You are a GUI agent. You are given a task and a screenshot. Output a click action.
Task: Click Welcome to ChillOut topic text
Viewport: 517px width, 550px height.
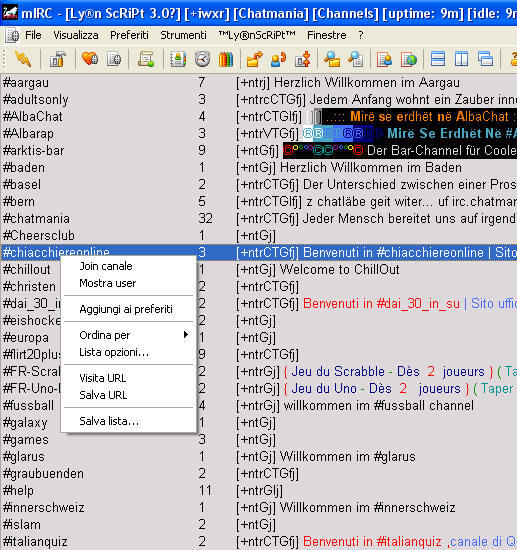340,270
